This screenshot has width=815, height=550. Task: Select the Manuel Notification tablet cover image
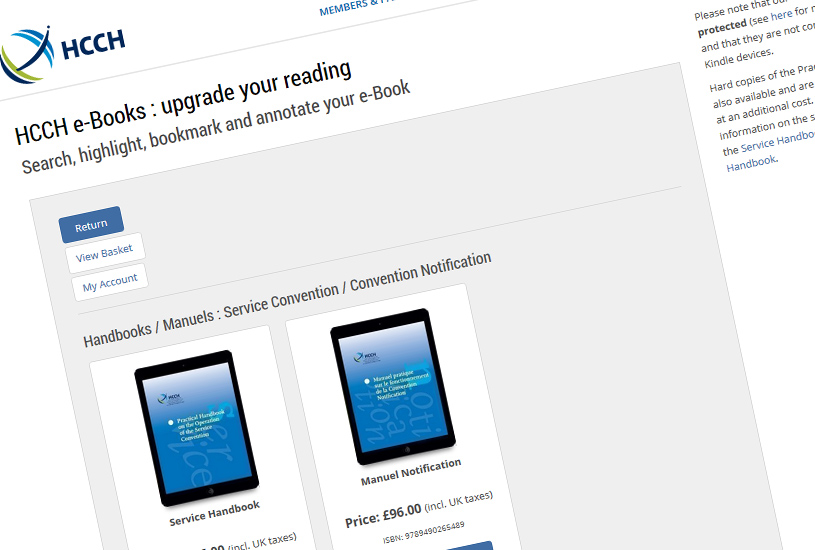pos(393,386)
